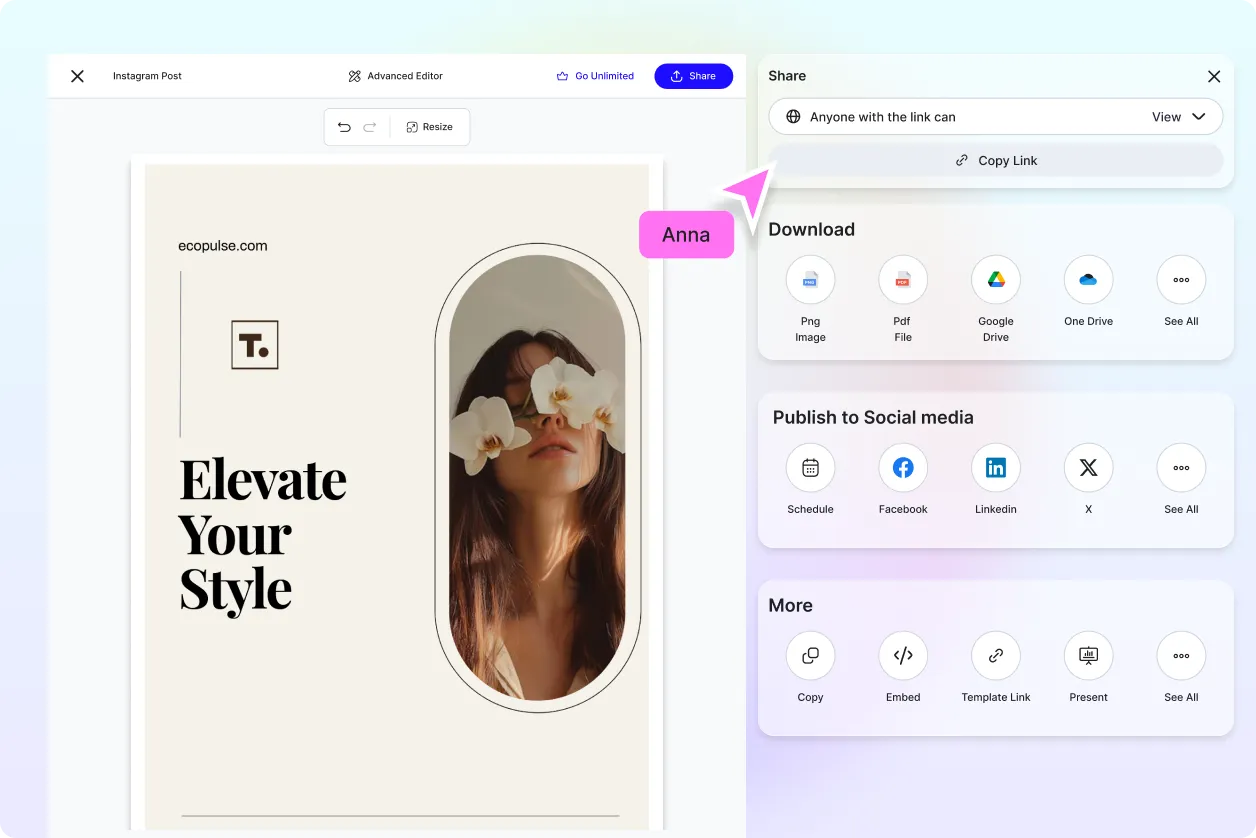
Task: Save to One Drive
Action: pos(1088,280)
